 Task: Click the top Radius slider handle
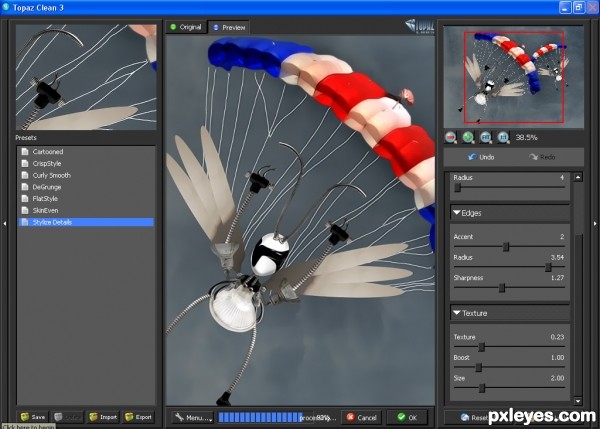pos(457,188)
